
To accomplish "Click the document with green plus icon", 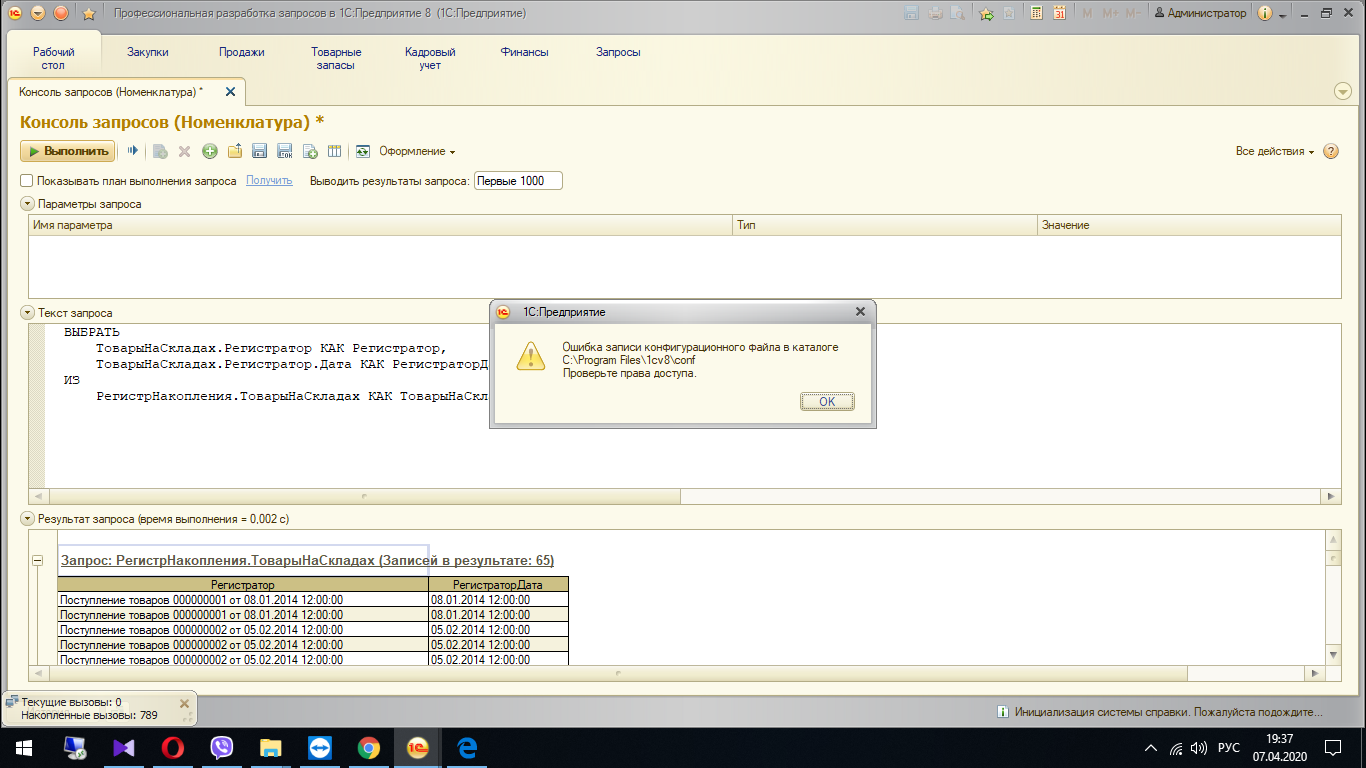I will (310, 151).
